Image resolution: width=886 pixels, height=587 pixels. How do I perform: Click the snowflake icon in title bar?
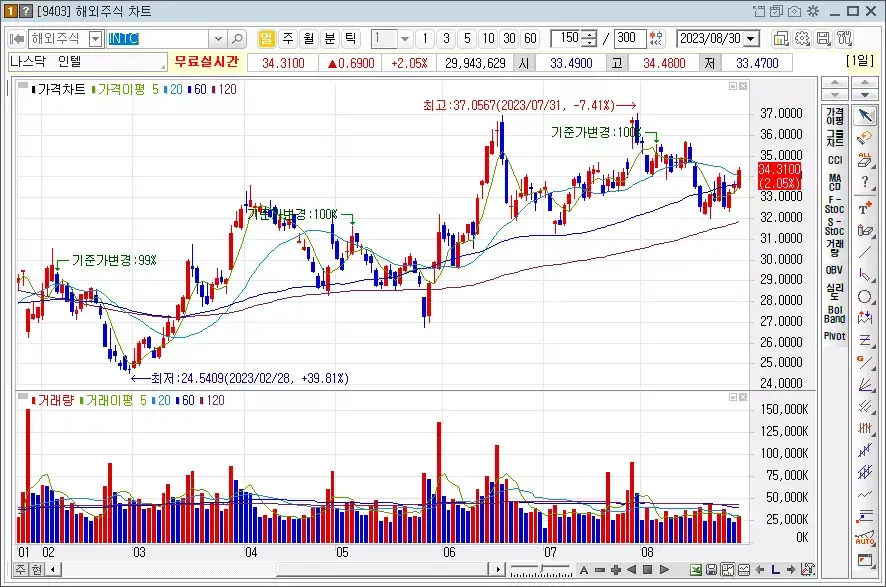pos(813,11)
